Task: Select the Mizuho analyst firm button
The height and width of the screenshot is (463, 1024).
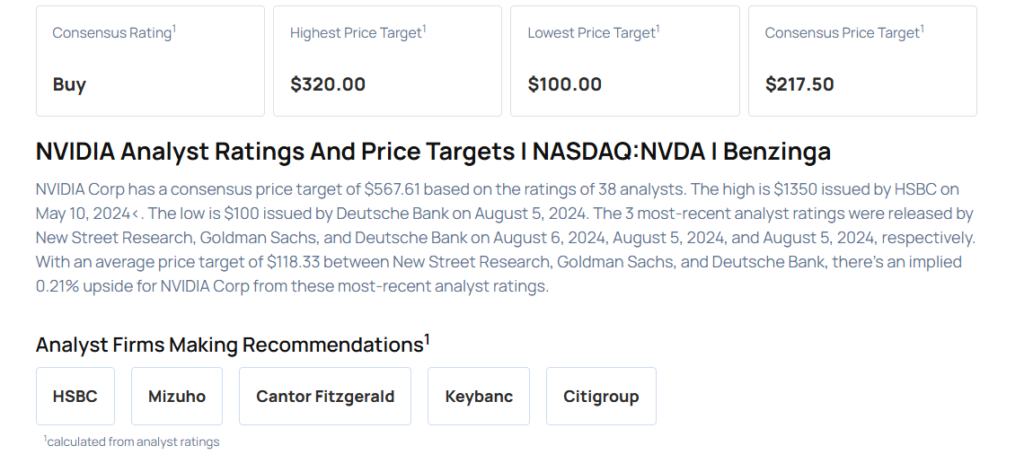Action: (x=177, y=396)
